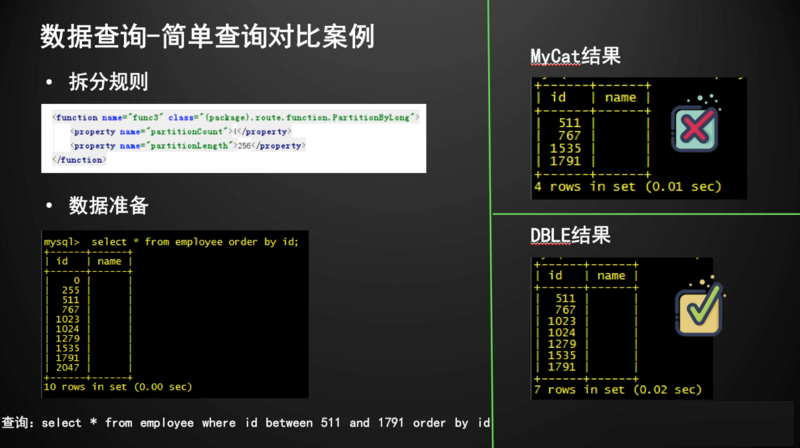Click row 1535 in the DBLE result table

(587, 356)
